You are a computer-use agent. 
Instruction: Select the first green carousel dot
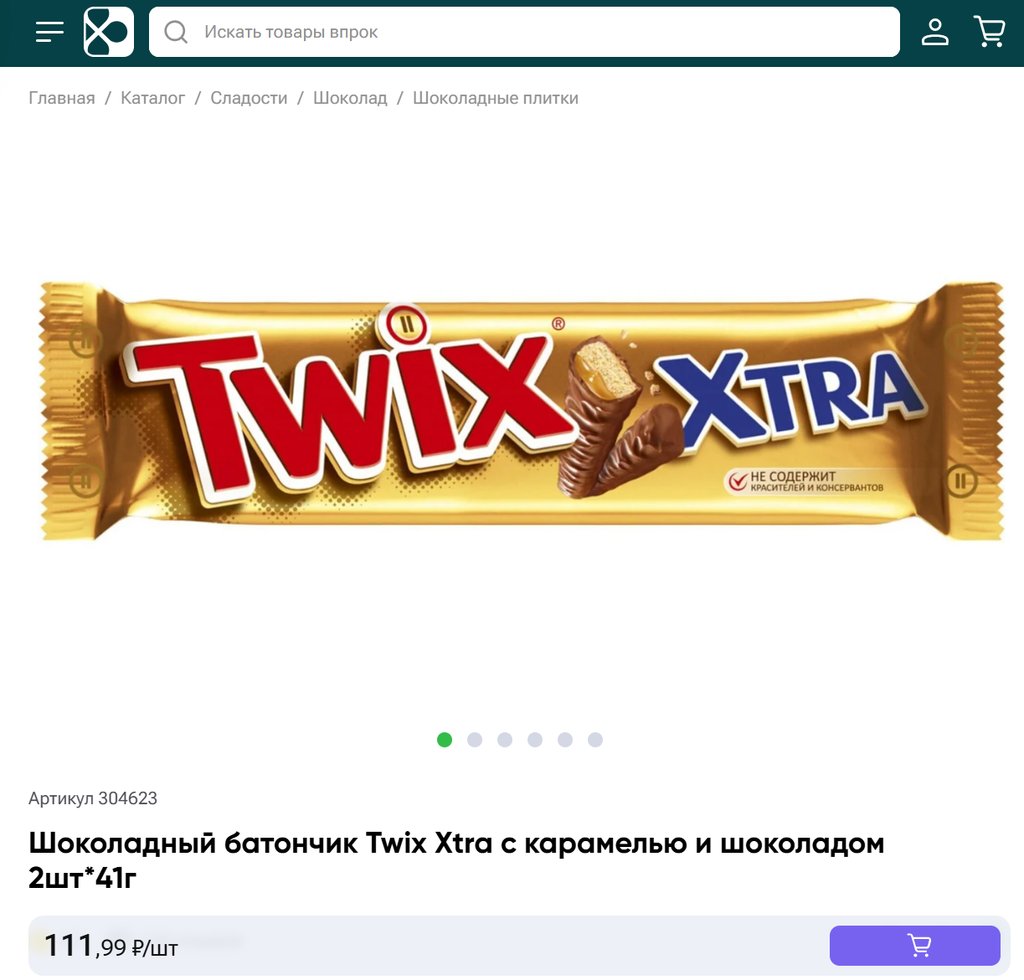(445, 739)
